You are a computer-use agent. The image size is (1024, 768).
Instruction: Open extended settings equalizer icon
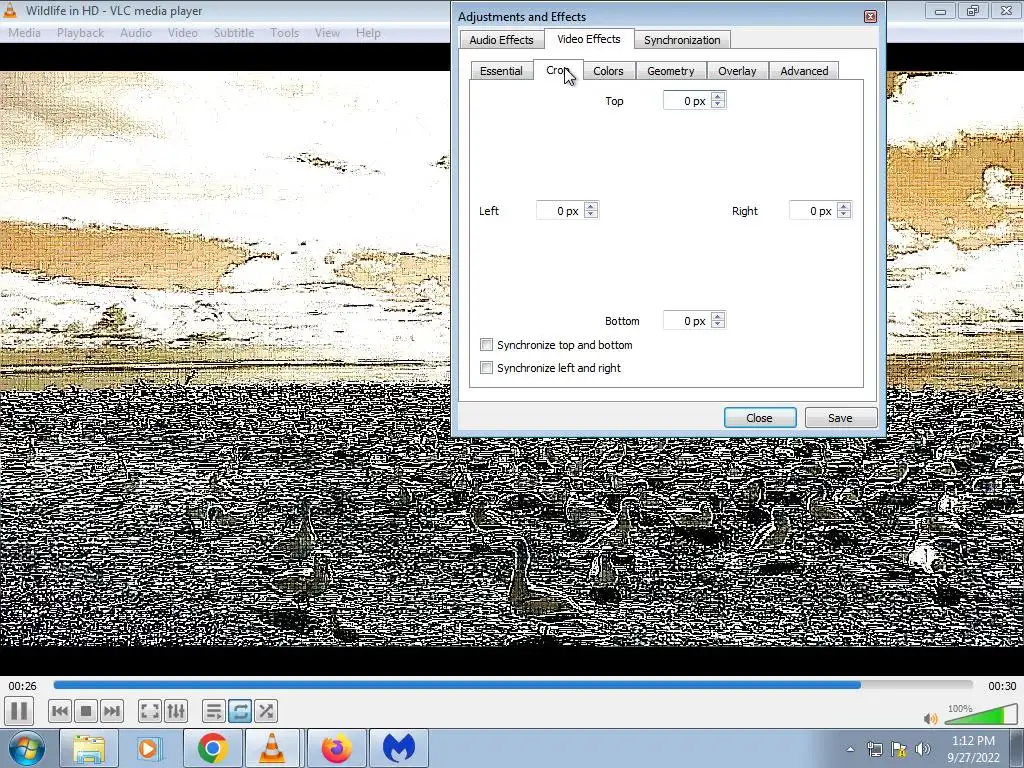(x=176, y=711)
